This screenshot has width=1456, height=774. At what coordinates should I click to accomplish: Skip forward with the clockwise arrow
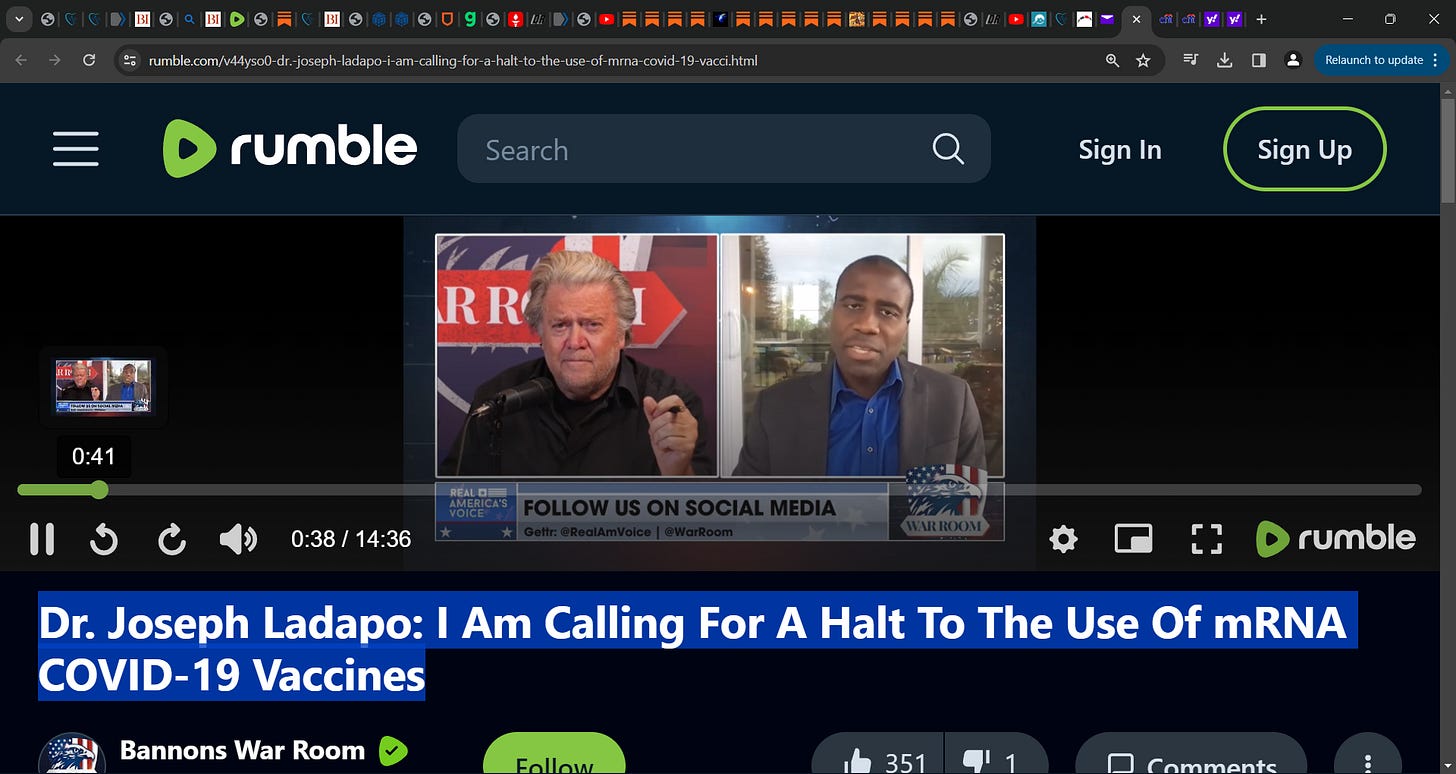[x=172, y=539]
